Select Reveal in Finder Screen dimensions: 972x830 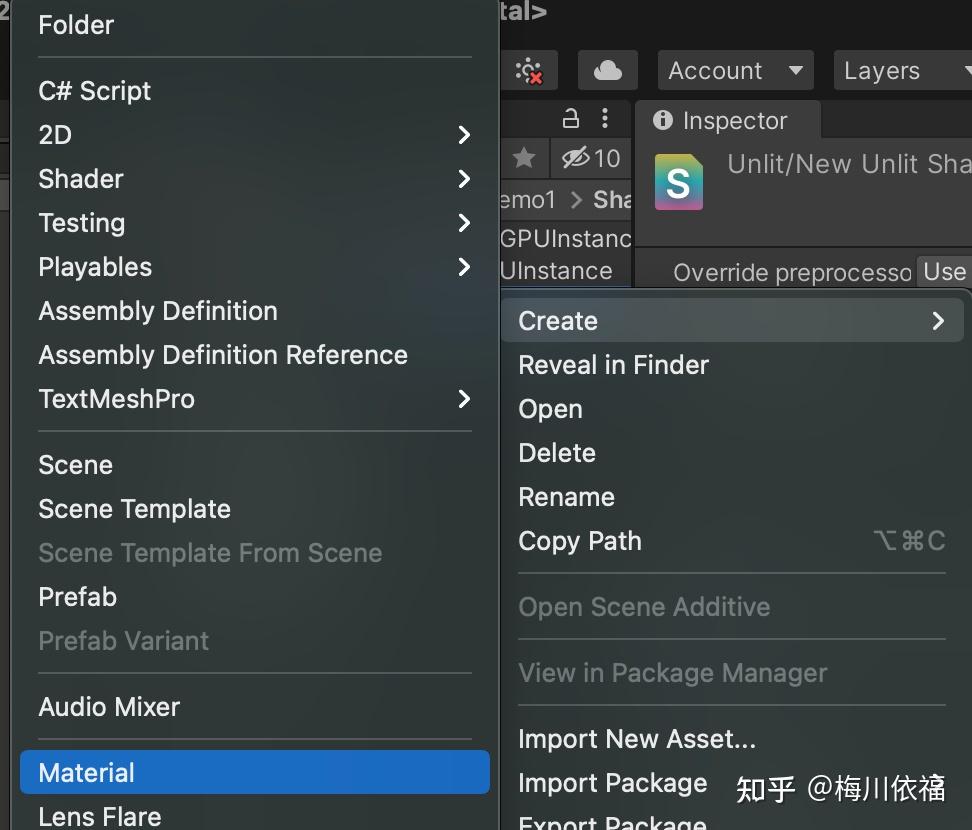(613, 365)
